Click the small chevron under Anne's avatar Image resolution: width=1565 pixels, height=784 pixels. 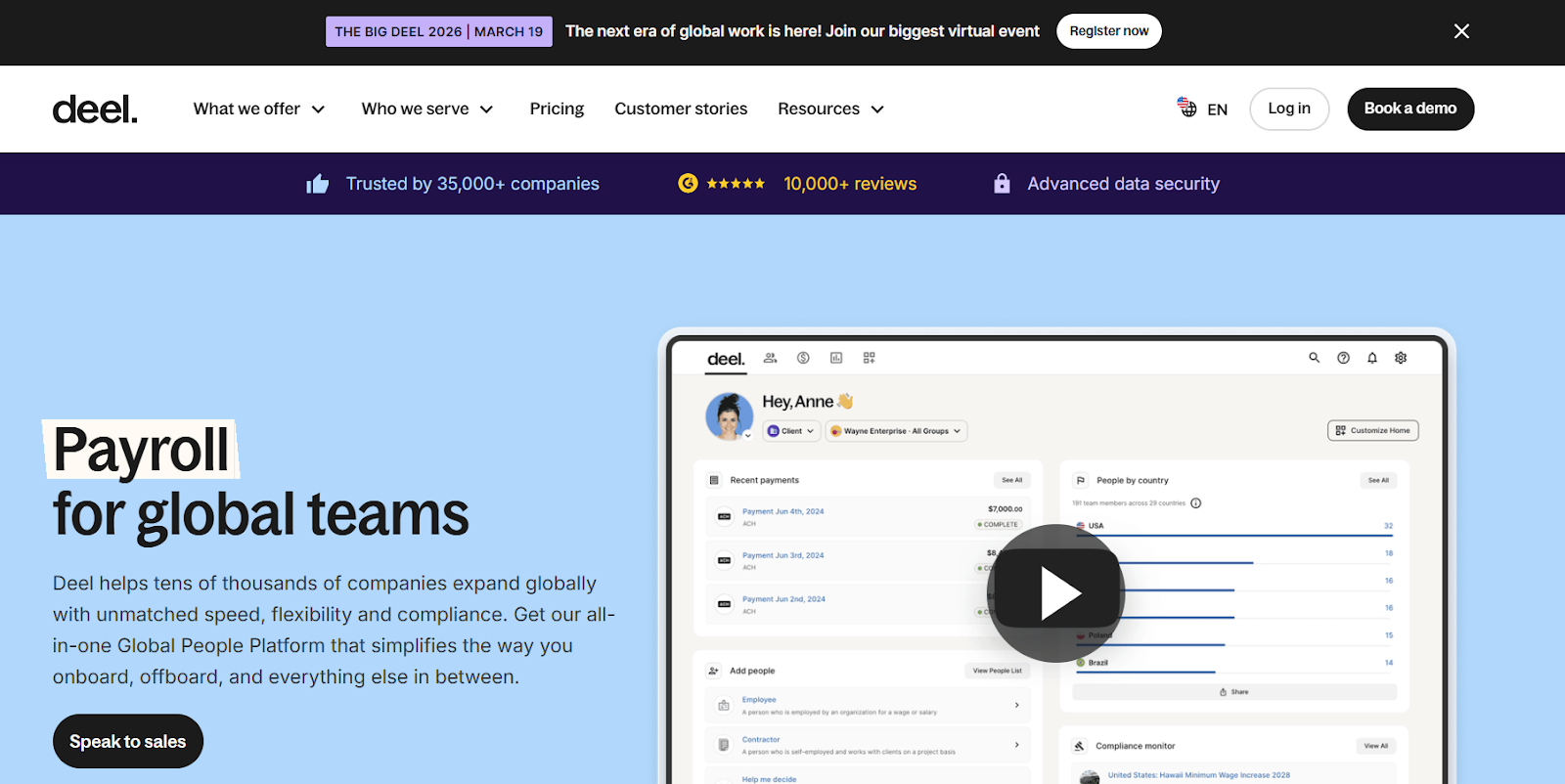coord(748,436)
